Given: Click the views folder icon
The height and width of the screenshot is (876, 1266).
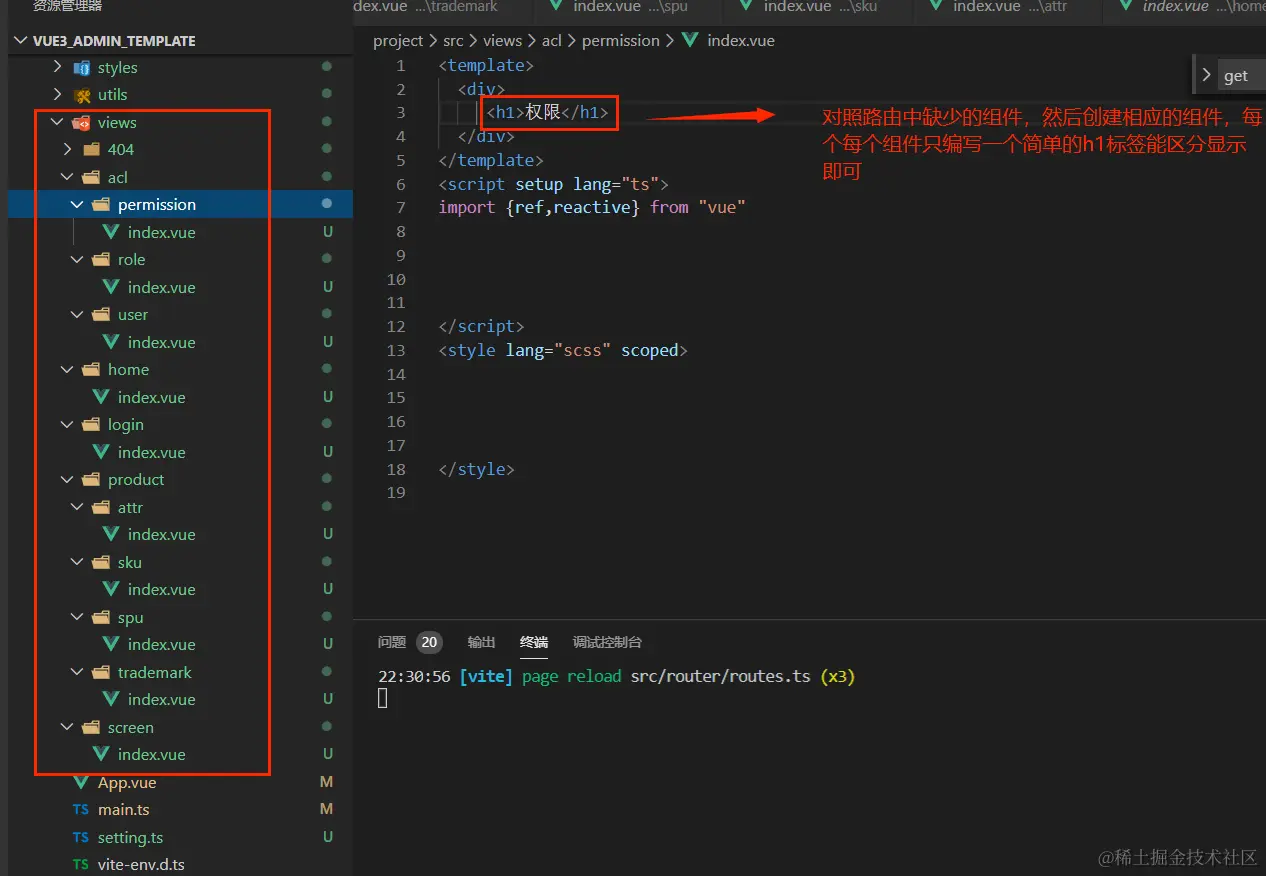Looking at the screenshot, I should 82,122.
